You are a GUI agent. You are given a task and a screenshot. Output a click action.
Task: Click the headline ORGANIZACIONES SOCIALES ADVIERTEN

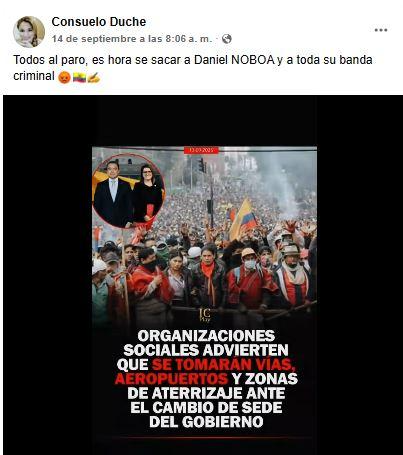coord(206,343)
